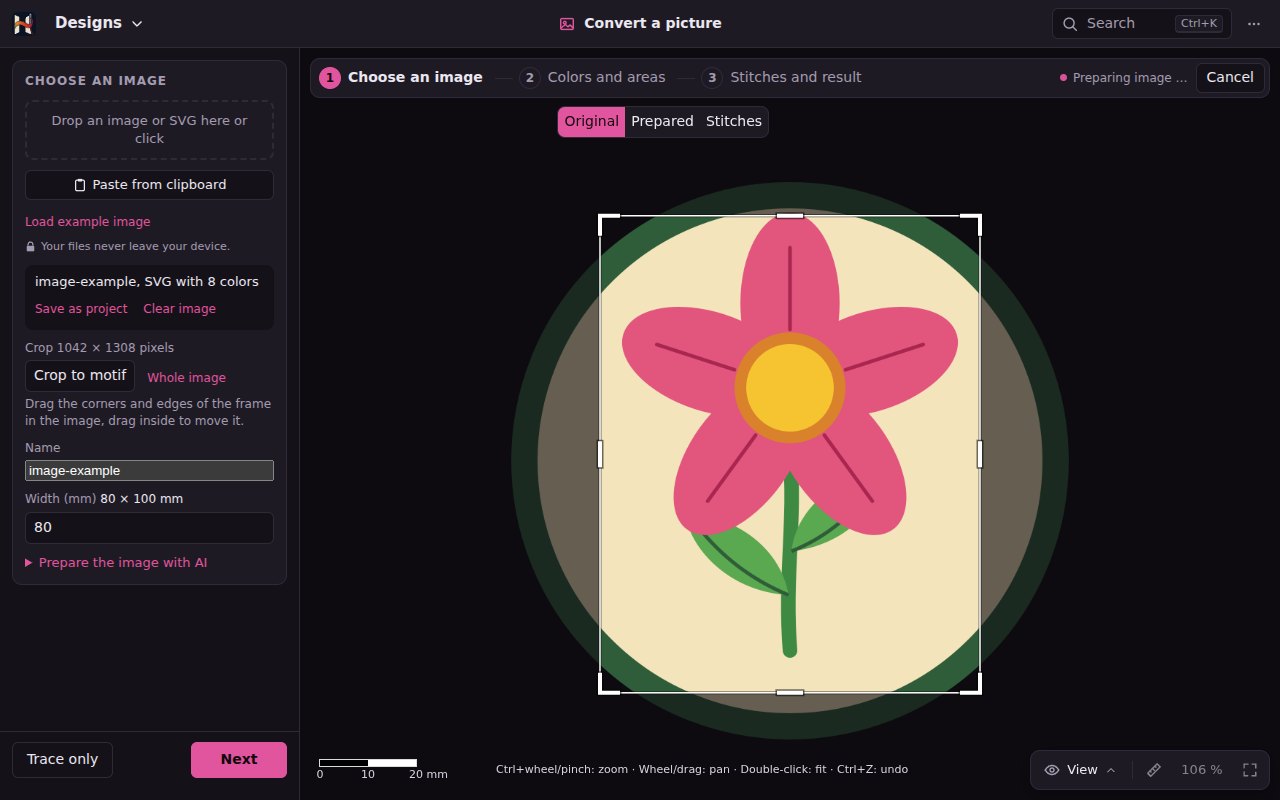
Task: Click the Preparing image status text
Action: click(x=1130, y=77)
